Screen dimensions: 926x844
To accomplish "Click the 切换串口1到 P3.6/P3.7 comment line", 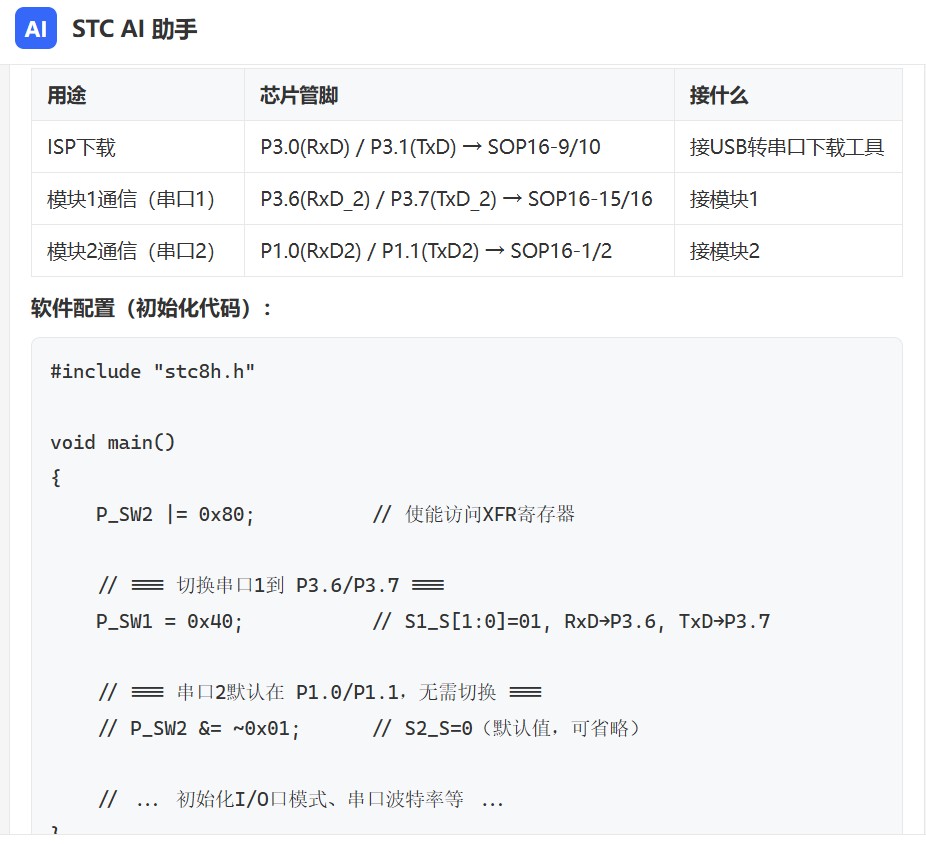I will [x=271, y=585].
